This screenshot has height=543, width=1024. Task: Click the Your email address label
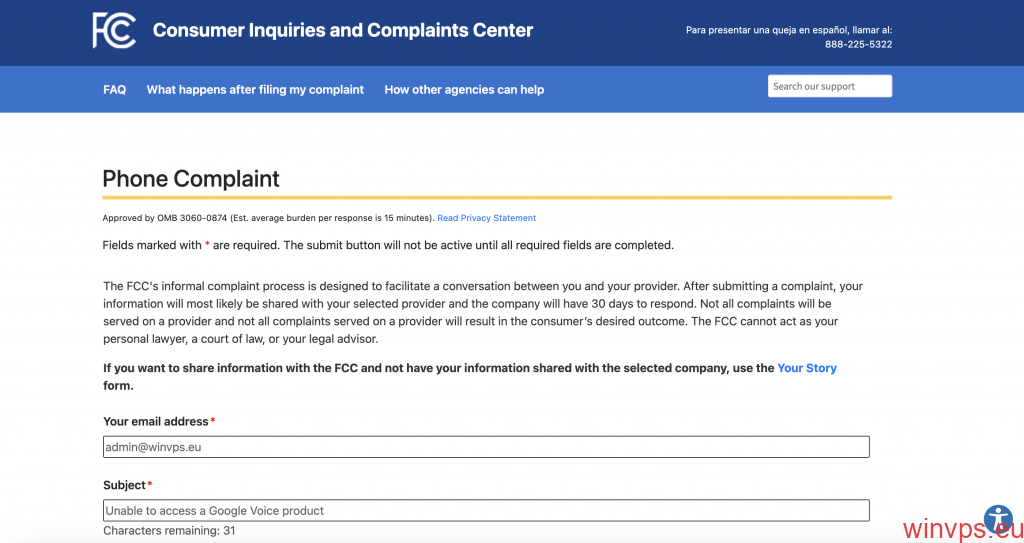pos(155,422)
